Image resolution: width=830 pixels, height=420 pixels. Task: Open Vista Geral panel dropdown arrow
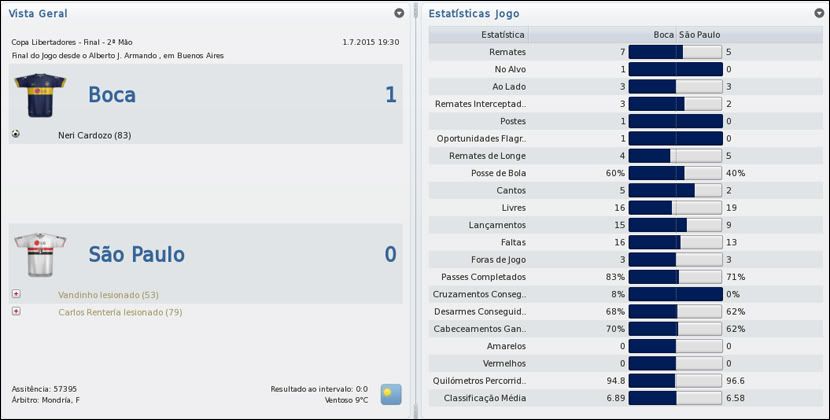coord(399,13)
